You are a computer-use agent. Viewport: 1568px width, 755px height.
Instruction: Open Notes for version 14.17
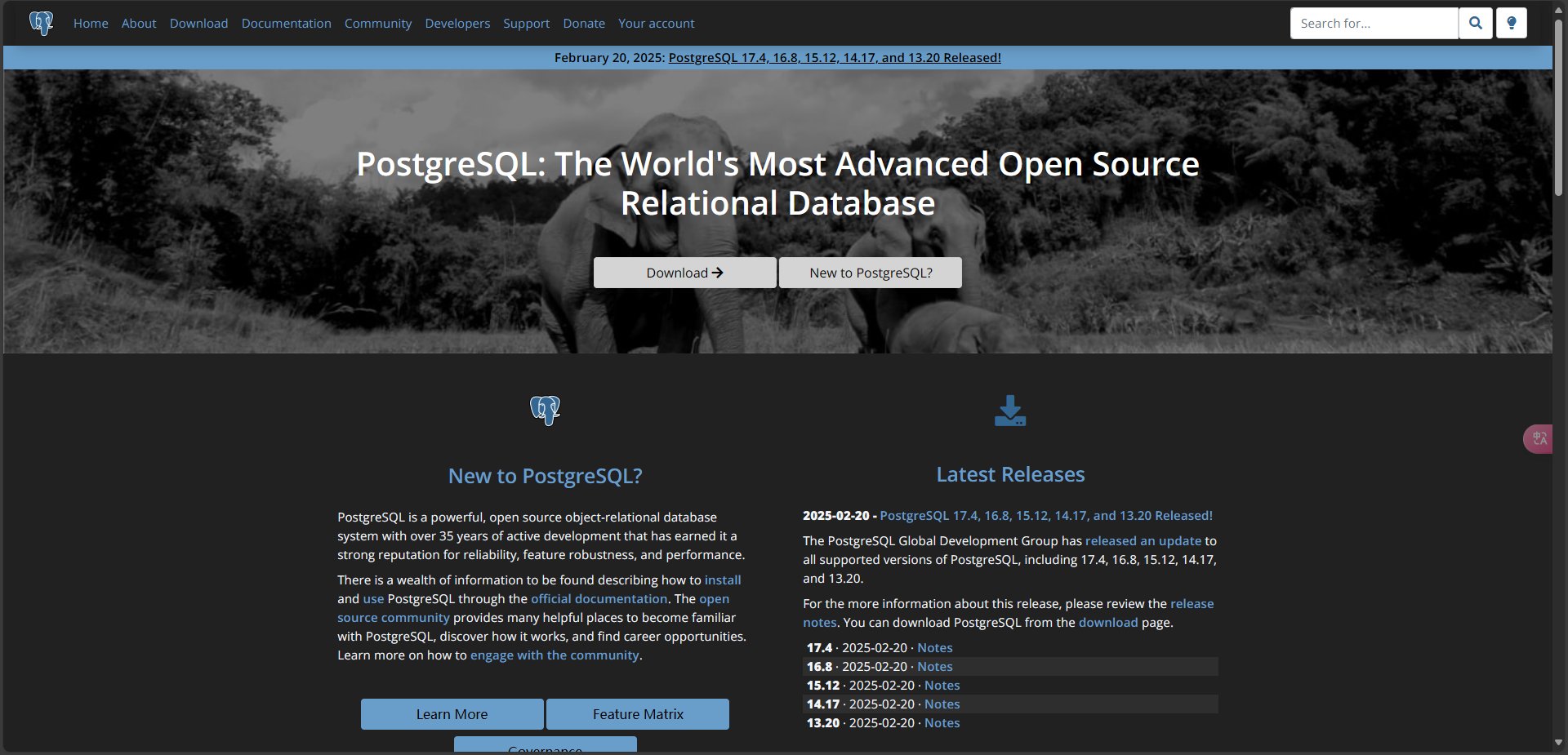(942, 704)
